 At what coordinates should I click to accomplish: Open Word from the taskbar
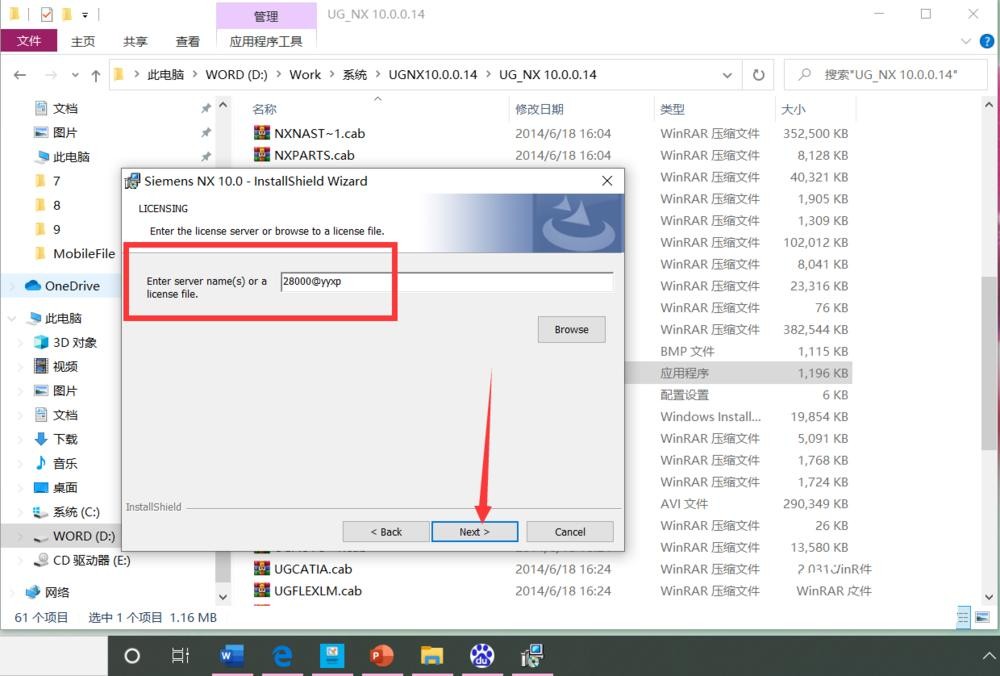coord(231,656)
